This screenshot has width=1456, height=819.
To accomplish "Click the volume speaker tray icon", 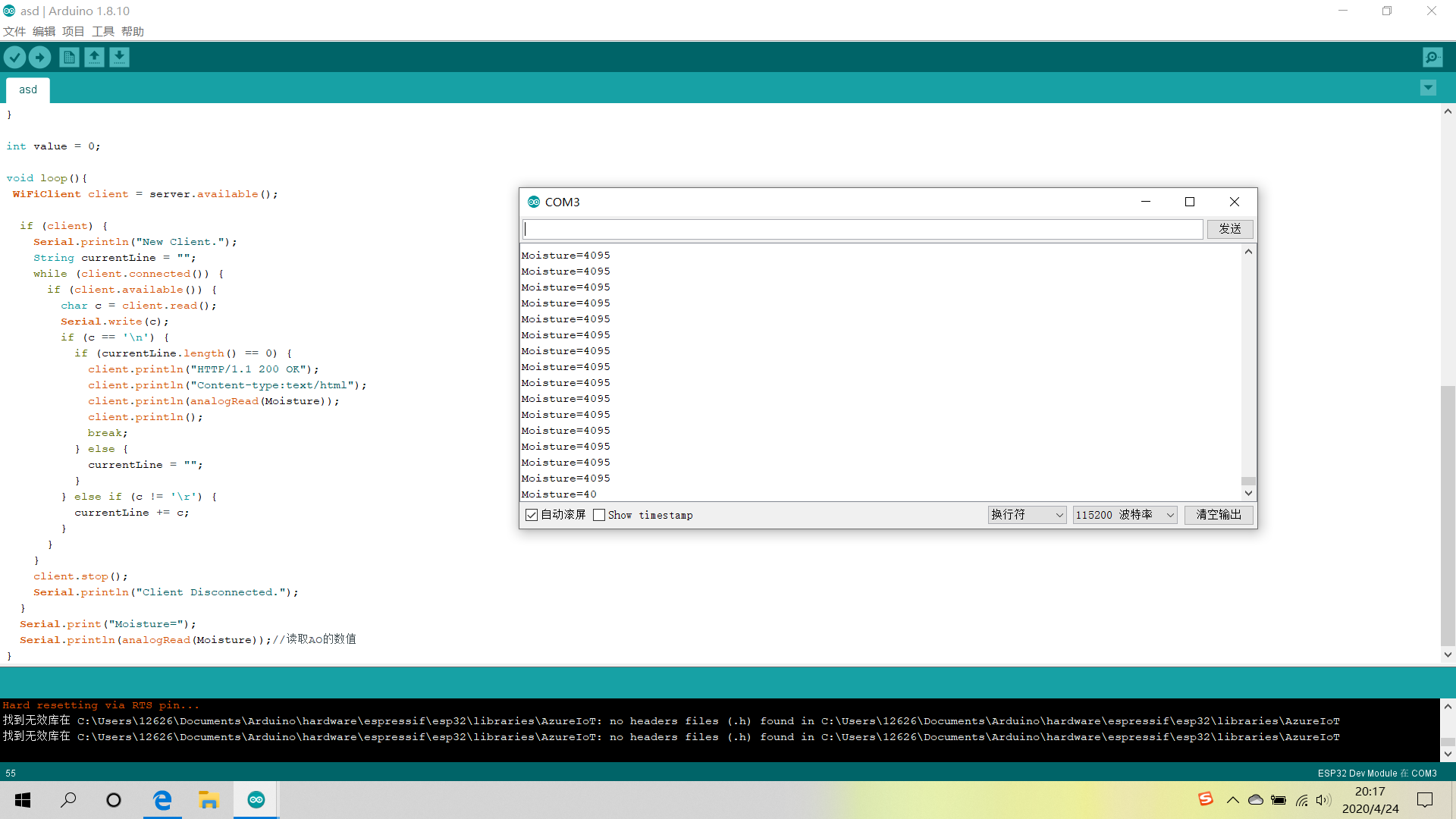I will (x=1324, y=800).
